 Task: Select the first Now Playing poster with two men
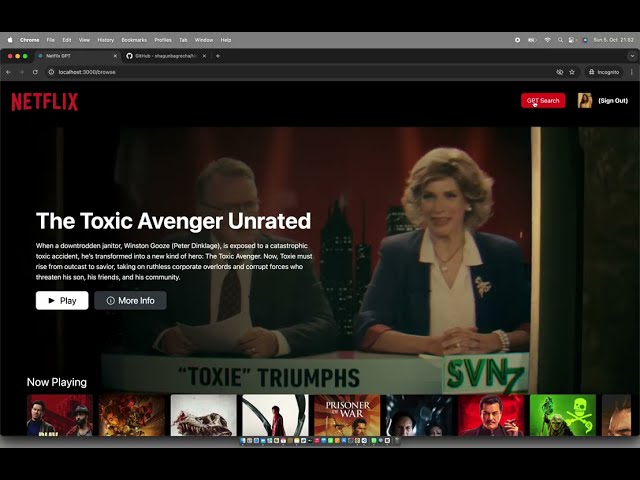coord(60,415)
